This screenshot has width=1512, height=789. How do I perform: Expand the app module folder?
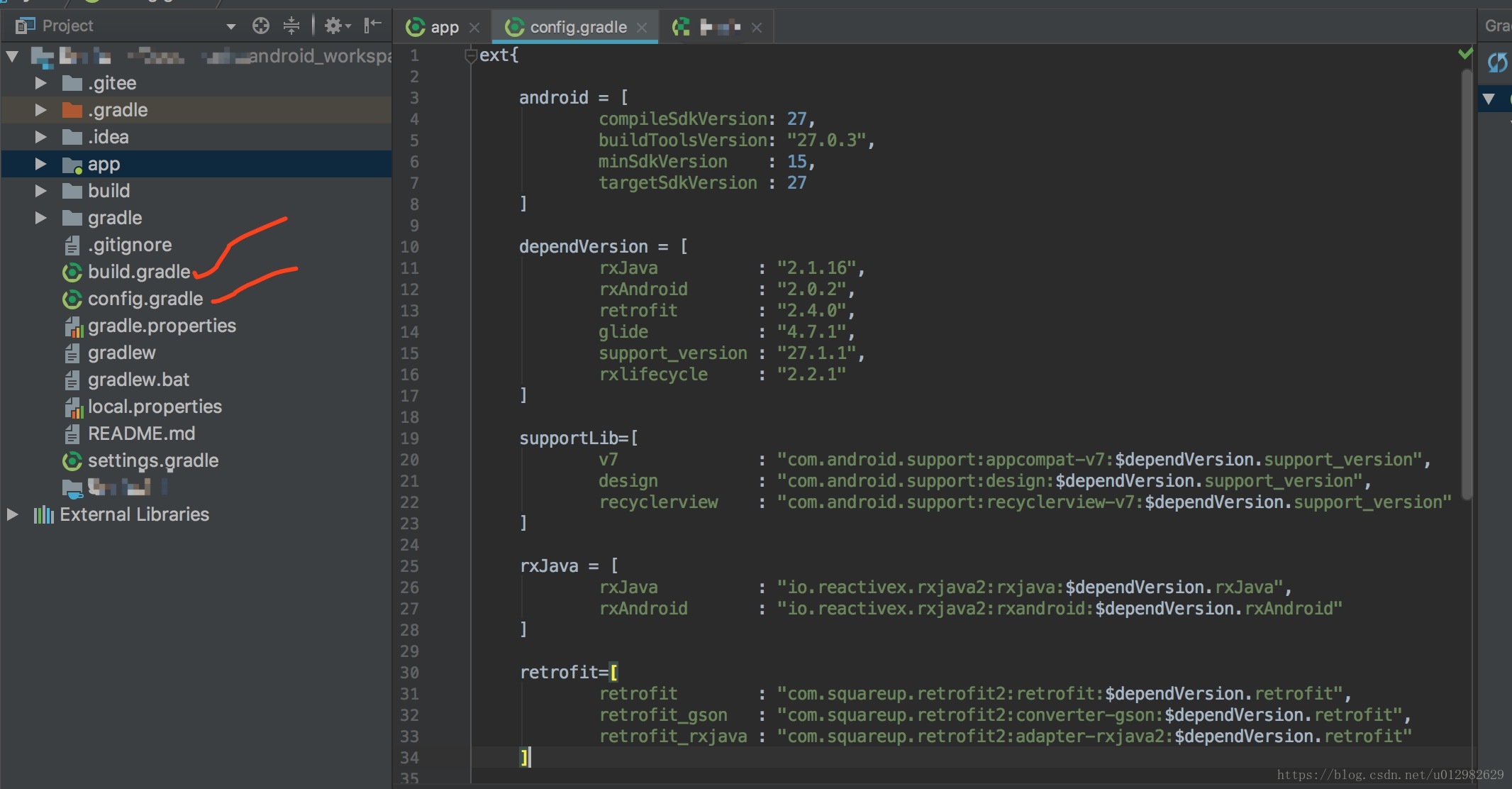coord(40,164)
